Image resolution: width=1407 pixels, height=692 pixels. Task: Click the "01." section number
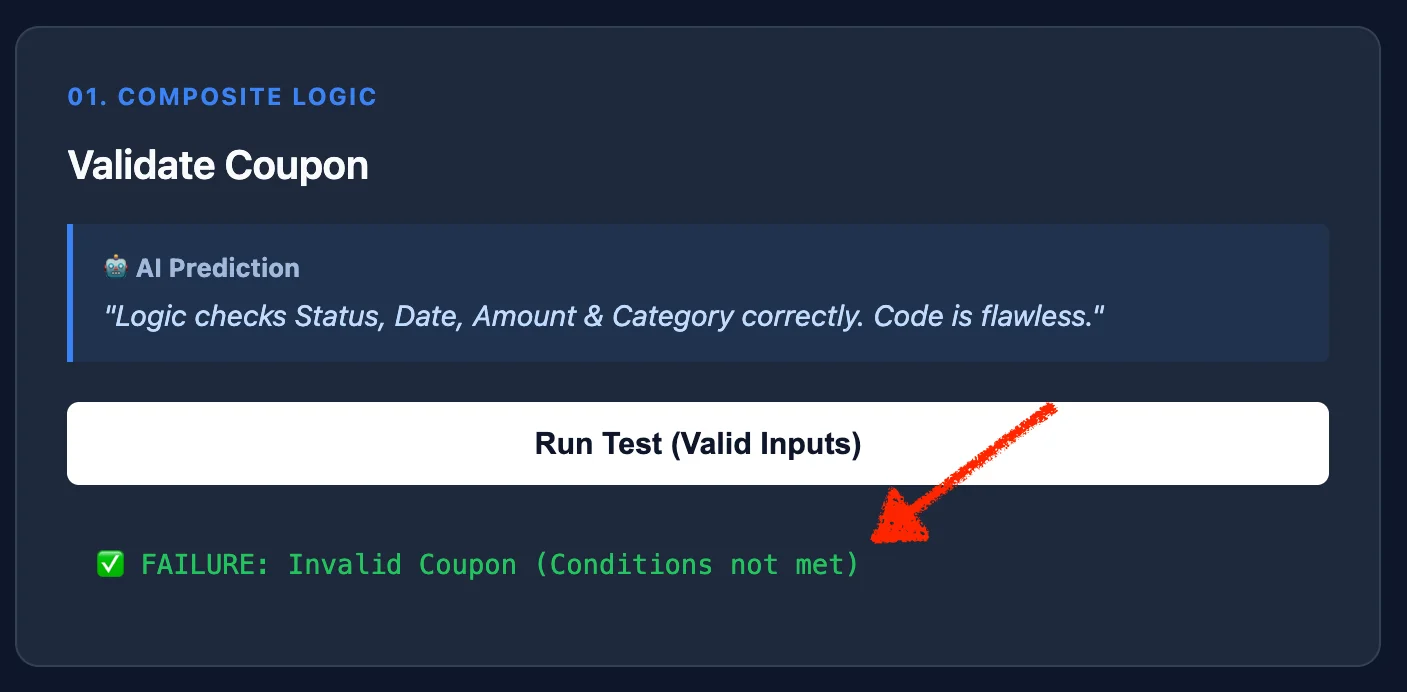point(88,97)
